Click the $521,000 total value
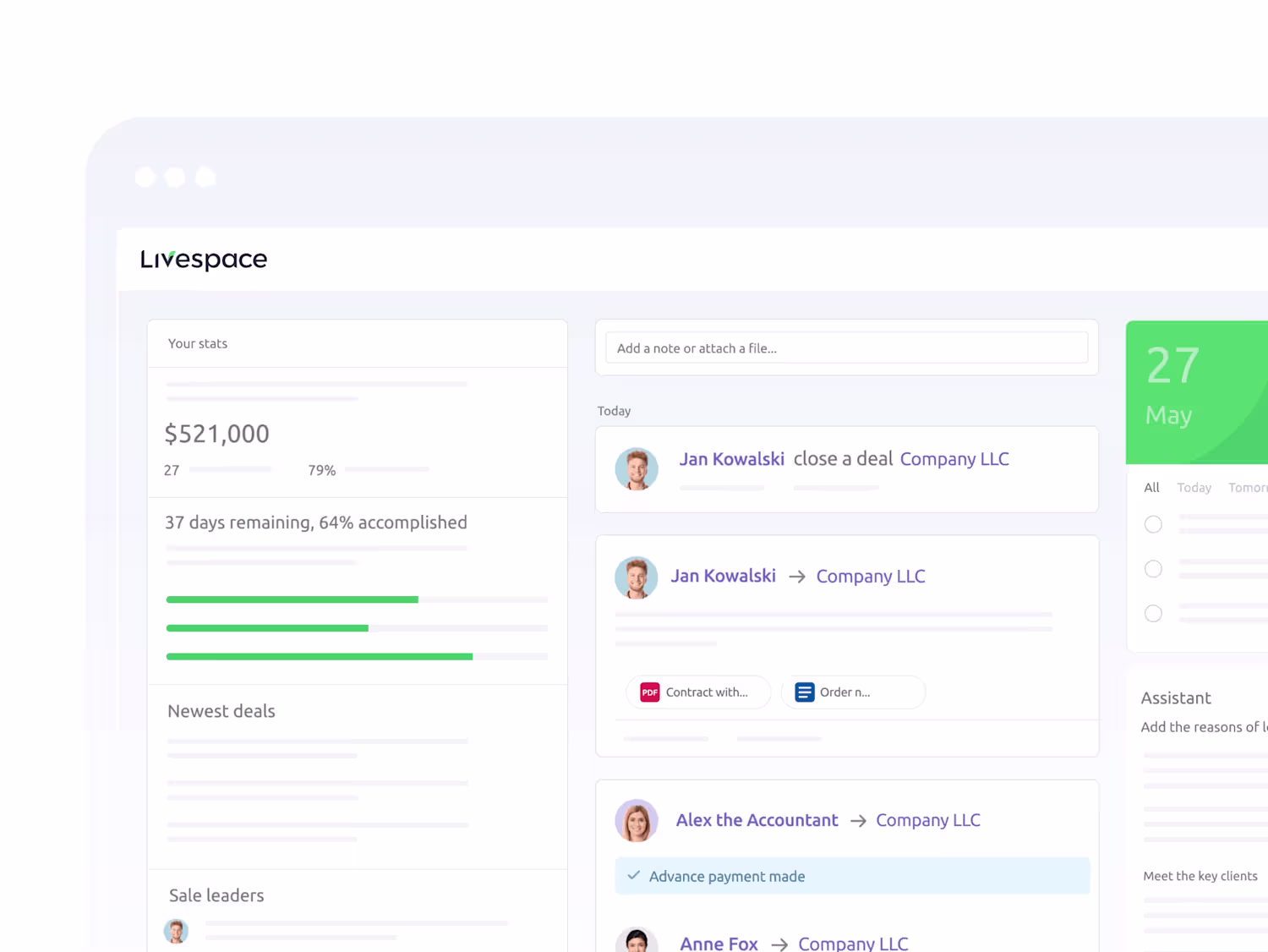1268x952 pixels. 217,434
